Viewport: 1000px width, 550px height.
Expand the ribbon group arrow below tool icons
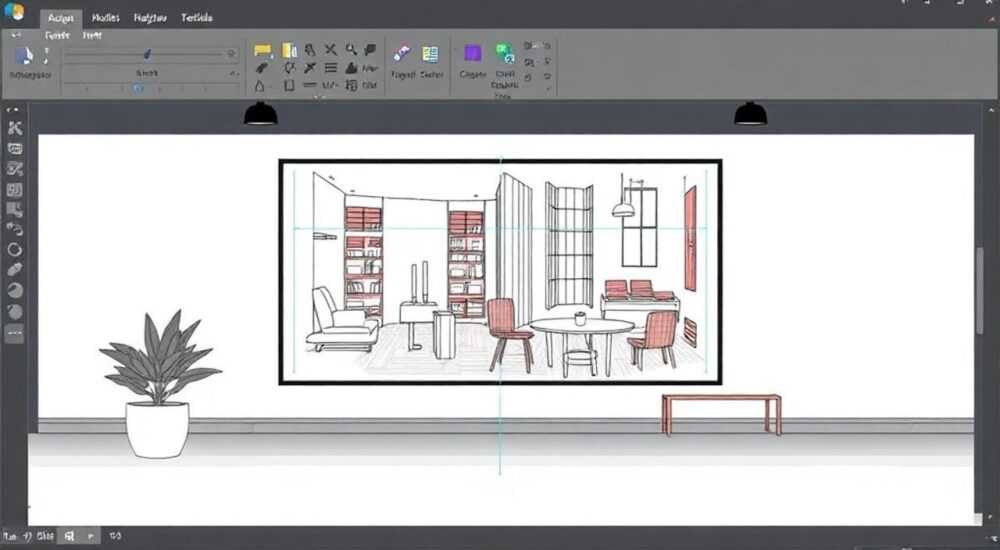(x=317, y=98)
